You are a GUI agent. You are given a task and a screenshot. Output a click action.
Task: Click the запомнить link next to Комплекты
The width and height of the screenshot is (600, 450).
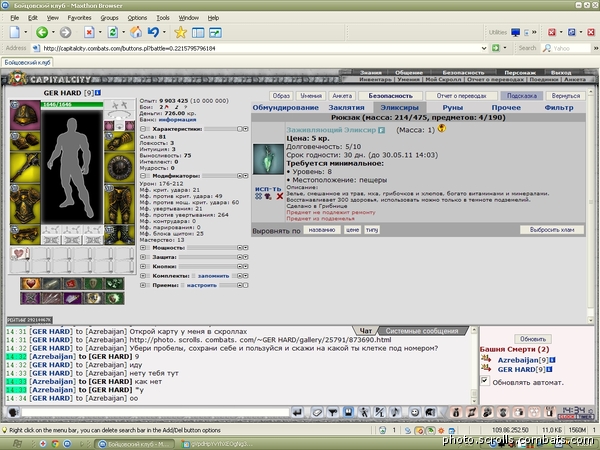coord(214,276)
